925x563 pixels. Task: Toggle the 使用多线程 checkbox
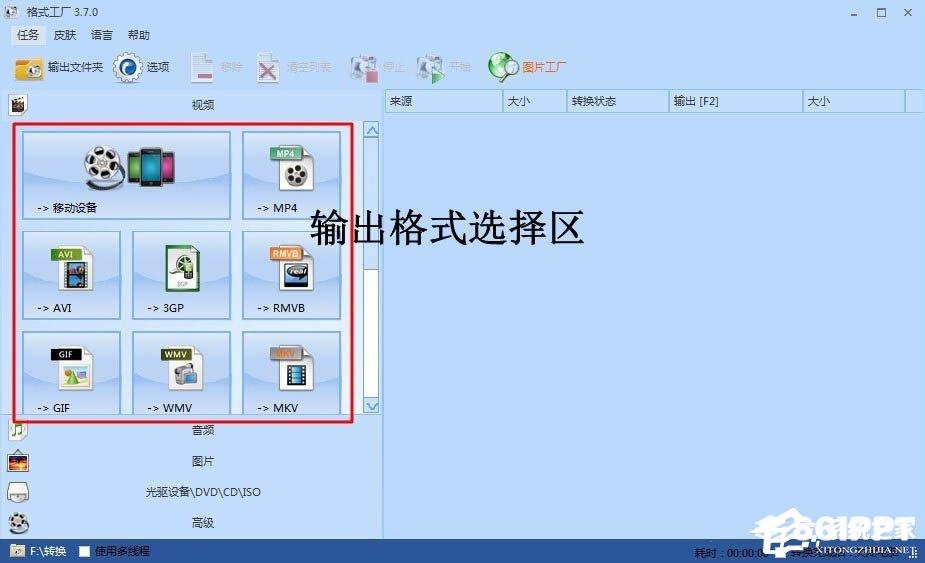pos(84,551)
